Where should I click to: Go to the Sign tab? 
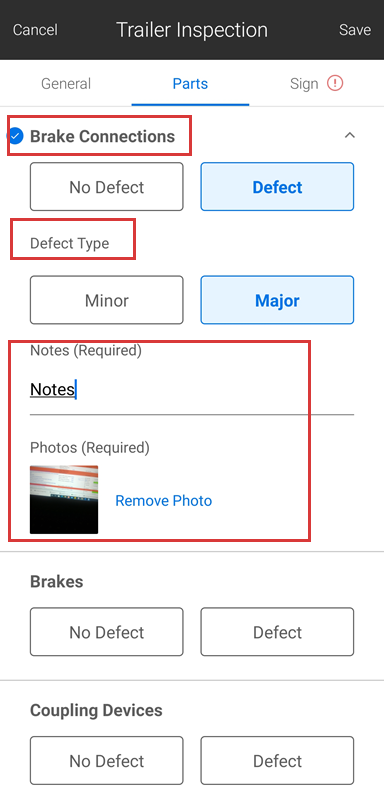[316, 83]
